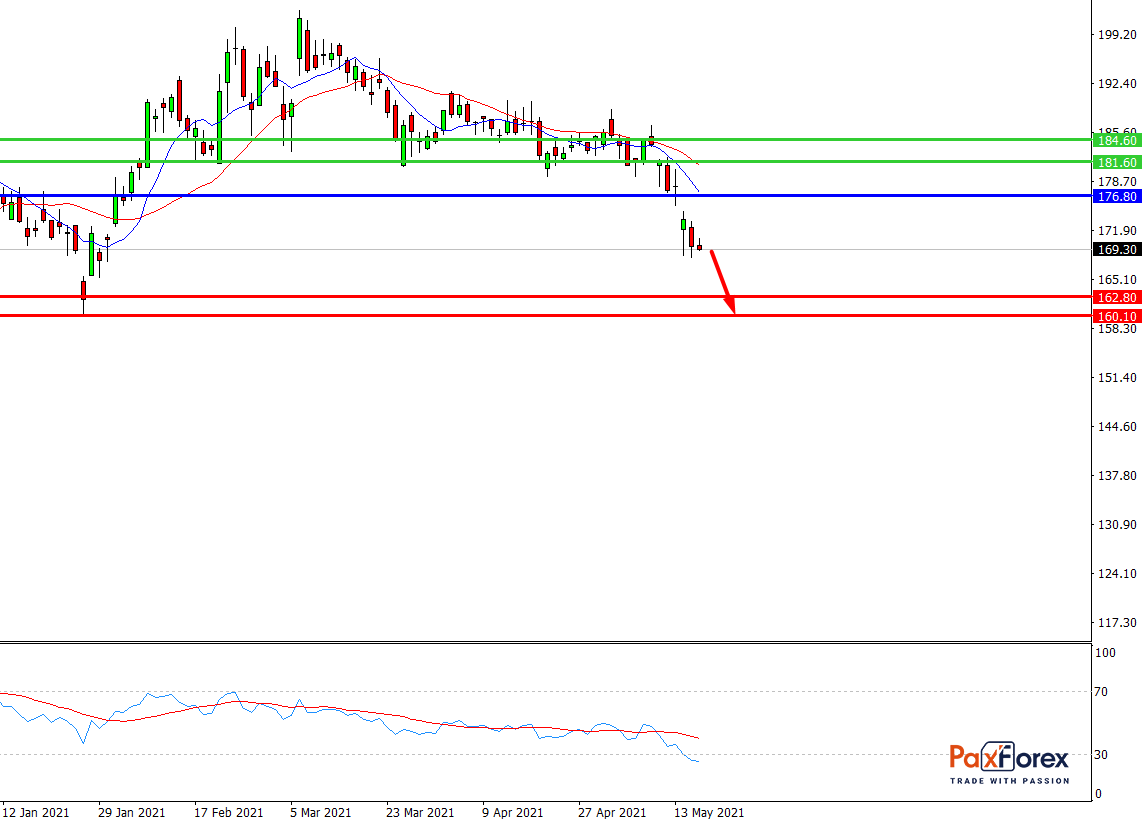Image resolution: width=1142 pixels, height=819 pixels.
Task: Click the RSI scale value 70
Action: tap(1101, 692)
